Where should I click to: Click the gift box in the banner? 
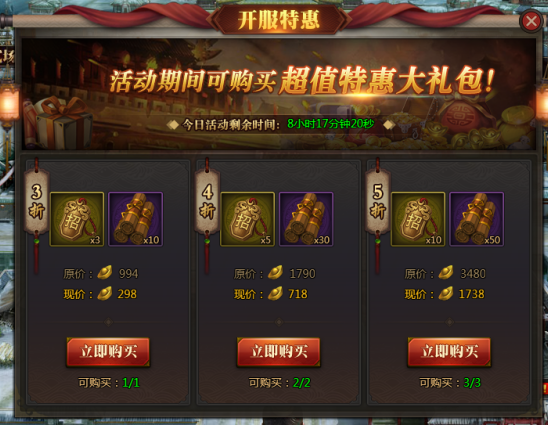[59, 122]
